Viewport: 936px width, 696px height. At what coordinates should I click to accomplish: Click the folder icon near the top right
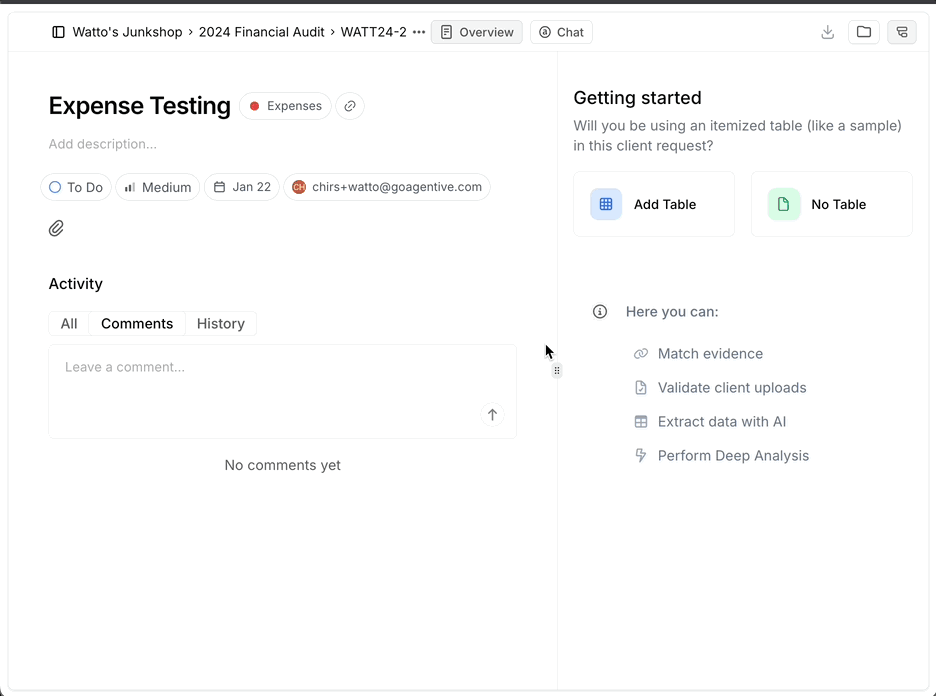(x=863, y=31)
